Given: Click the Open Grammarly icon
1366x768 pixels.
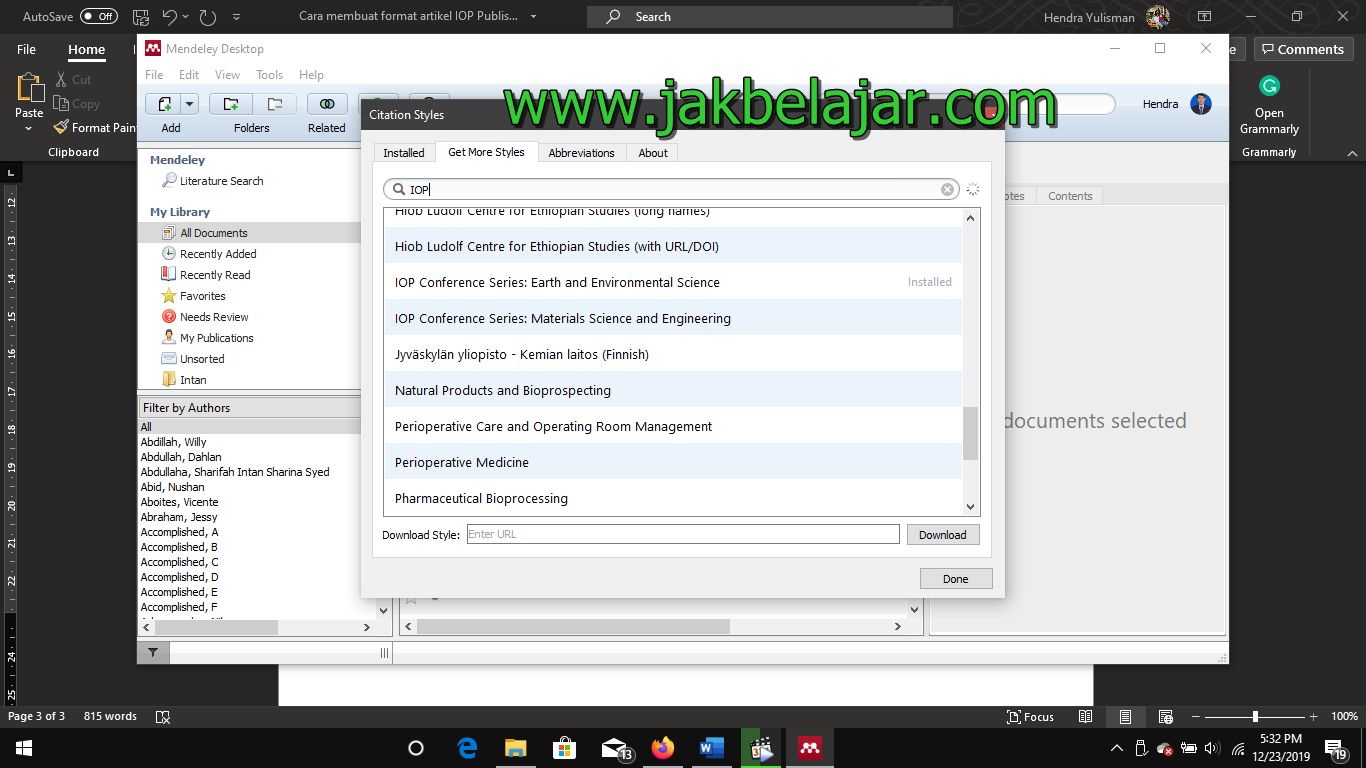Looking at the screenshot, I should [1269, 86].
